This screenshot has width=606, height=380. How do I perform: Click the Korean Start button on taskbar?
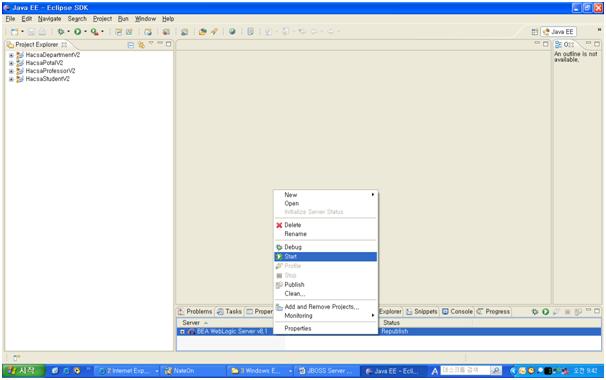tap(22, 371)
